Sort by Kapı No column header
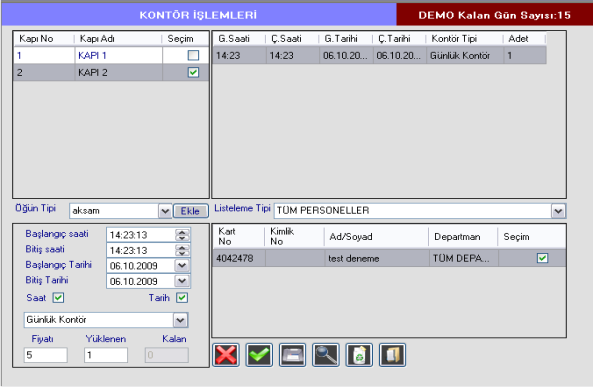This screenshot has height=387, width=593. click(44, 39)
